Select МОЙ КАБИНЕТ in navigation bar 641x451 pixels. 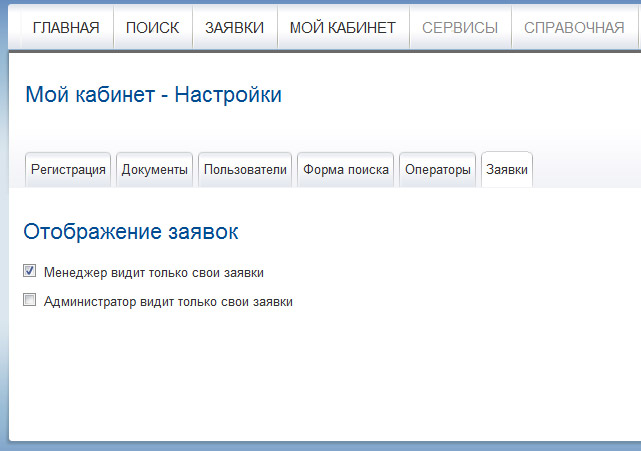(343, 28)
